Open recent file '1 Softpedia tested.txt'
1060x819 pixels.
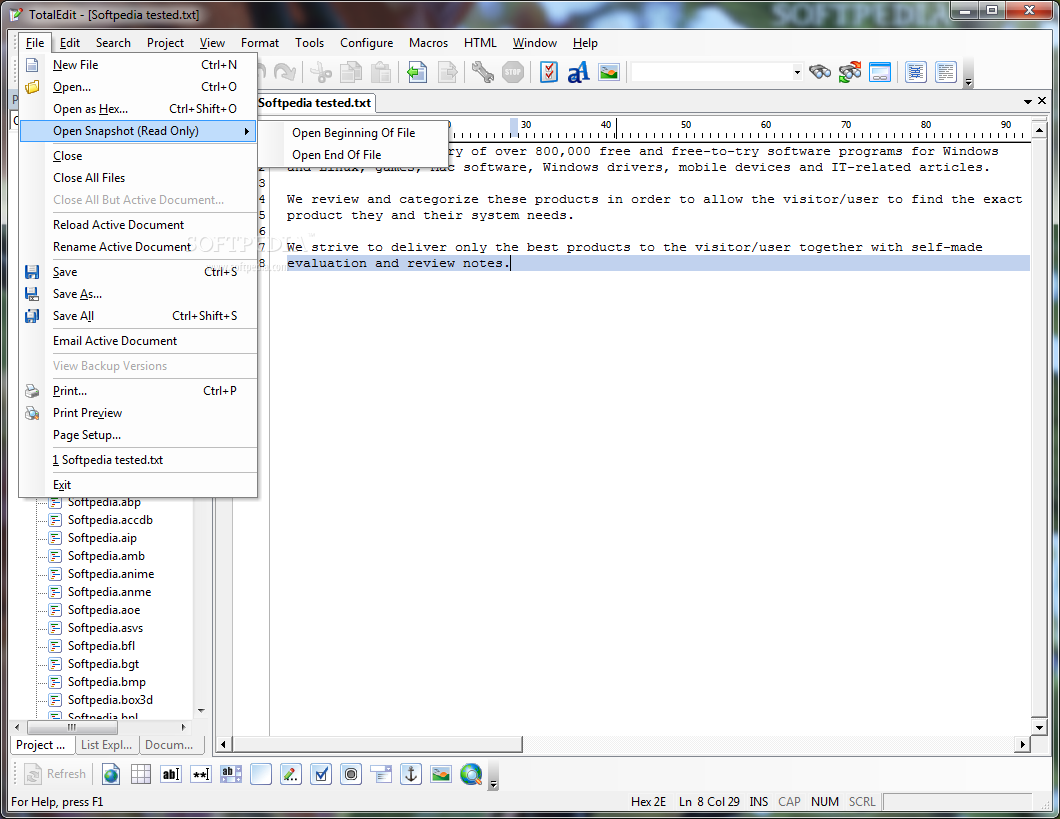tap(139, 460)
